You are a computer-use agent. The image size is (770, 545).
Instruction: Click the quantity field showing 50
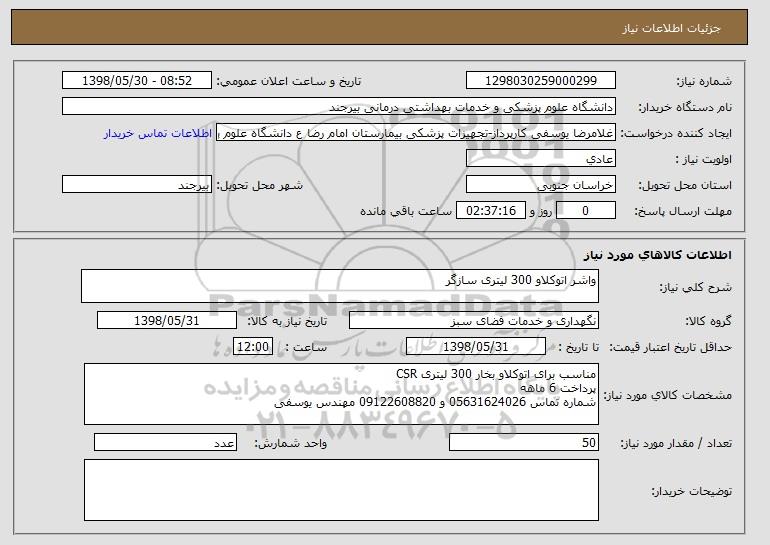pos(524,442)
